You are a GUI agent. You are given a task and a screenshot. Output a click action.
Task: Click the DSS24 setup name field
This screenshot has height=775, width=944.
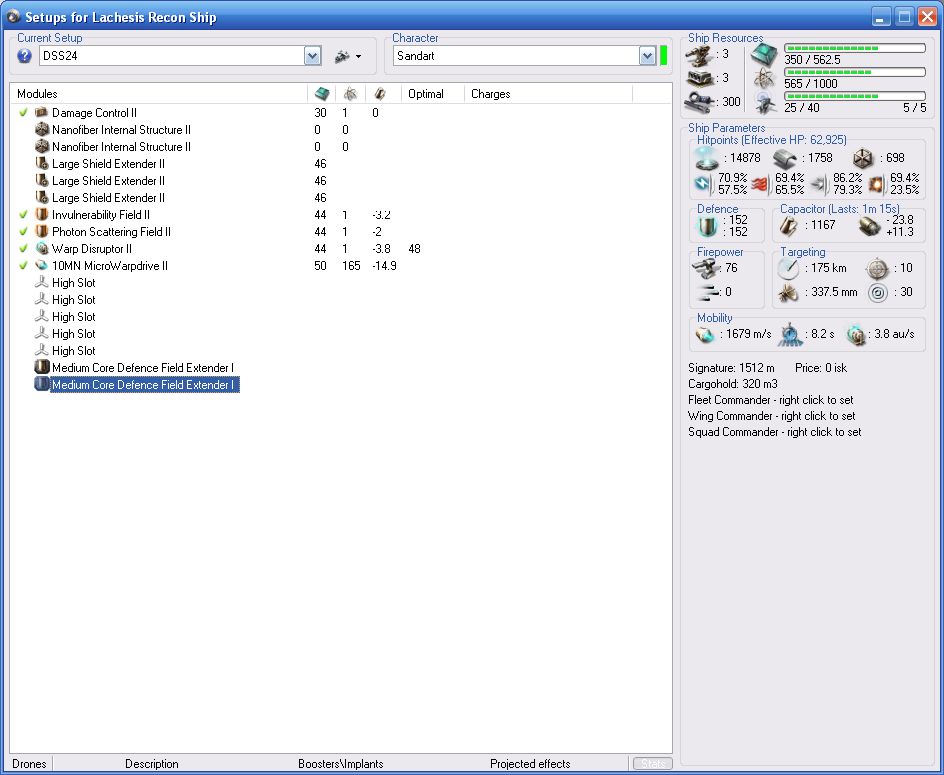(172, 56)
